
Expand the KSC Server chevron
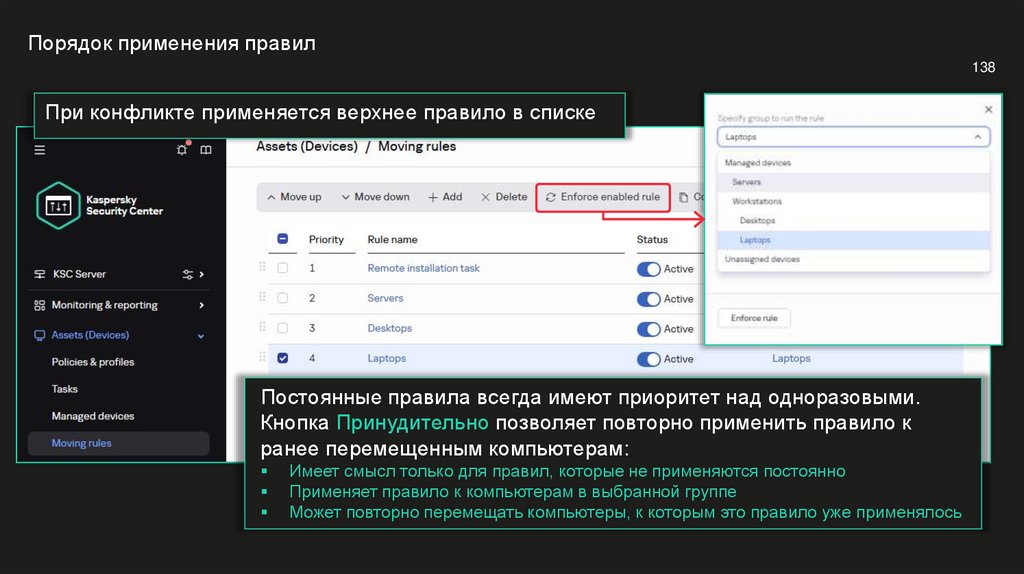click(202, 274)
